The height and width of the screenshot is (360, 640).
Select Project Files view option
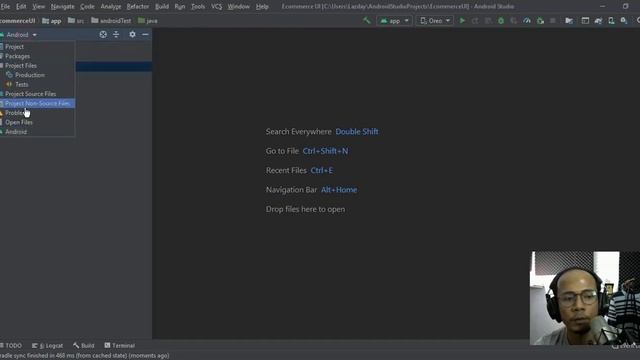click(x=37, y=66)
